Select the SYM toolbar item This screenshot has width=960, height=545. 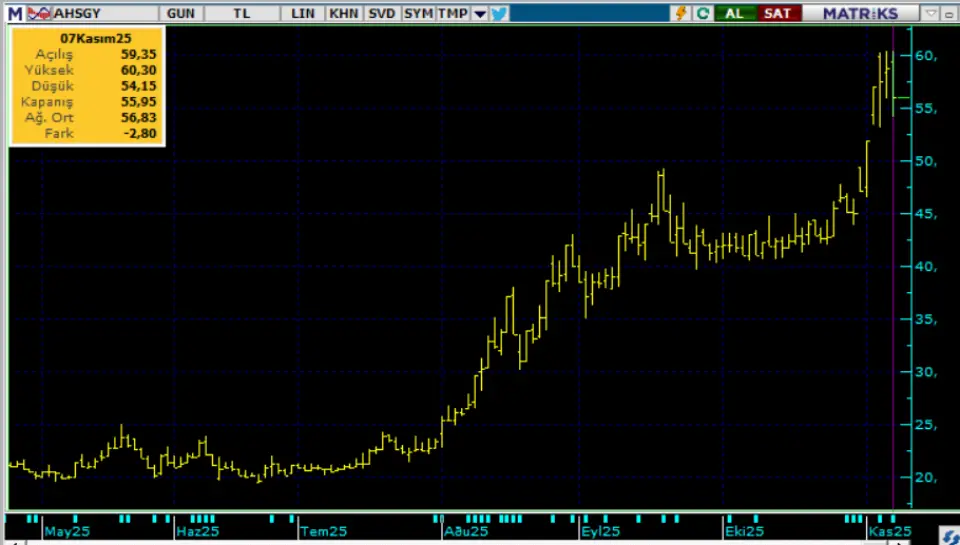pyautogui.click(x=416, y=13)
